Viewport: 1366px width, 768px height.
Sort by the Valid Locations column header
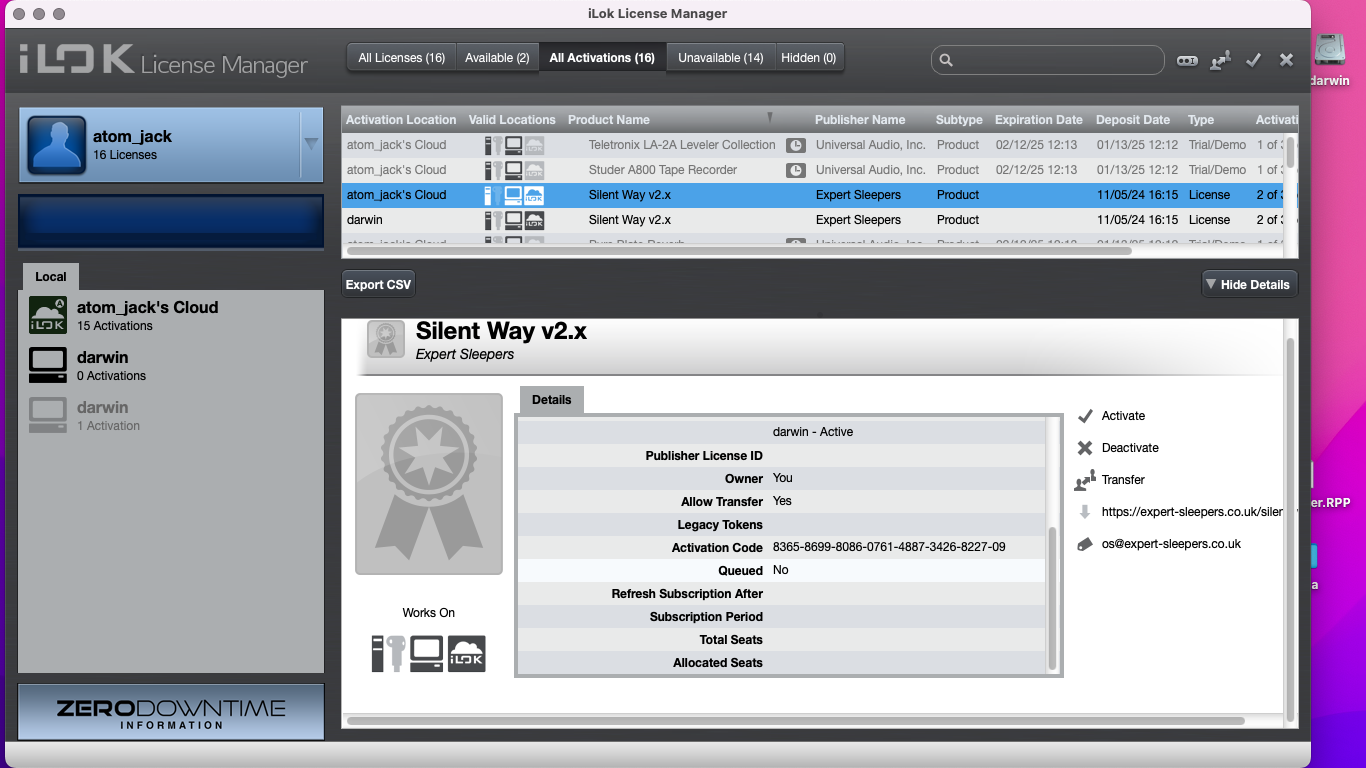pyautogui.click(x=512, y=119)
